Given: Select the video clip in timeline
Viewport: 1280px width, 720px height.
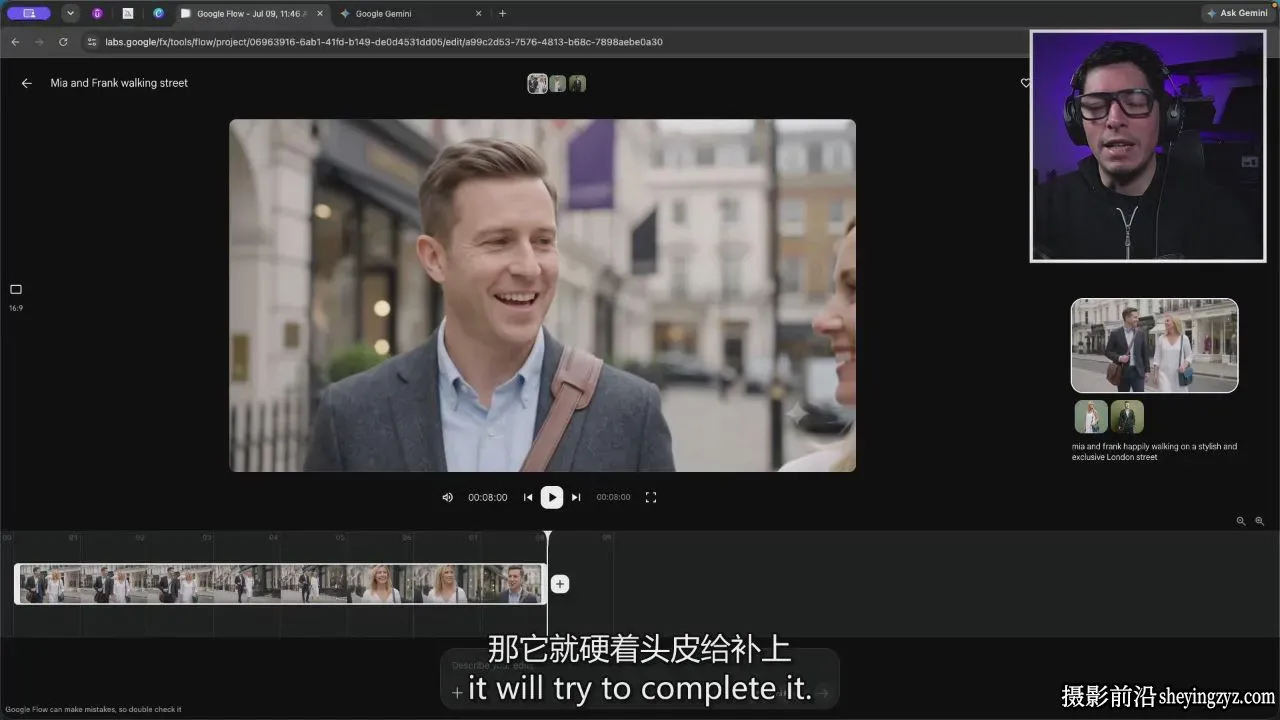Looking at the screenshot, I should (x=280, y=584).
